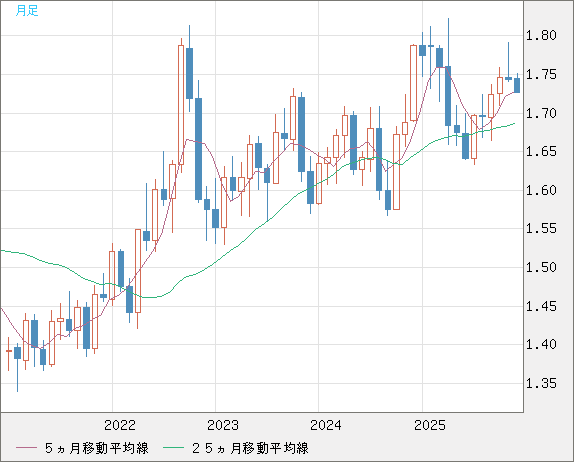The height and width of the screenshot is (462, 574).
Task: Click the 1.50 price axis label
Action: (541, 267)
